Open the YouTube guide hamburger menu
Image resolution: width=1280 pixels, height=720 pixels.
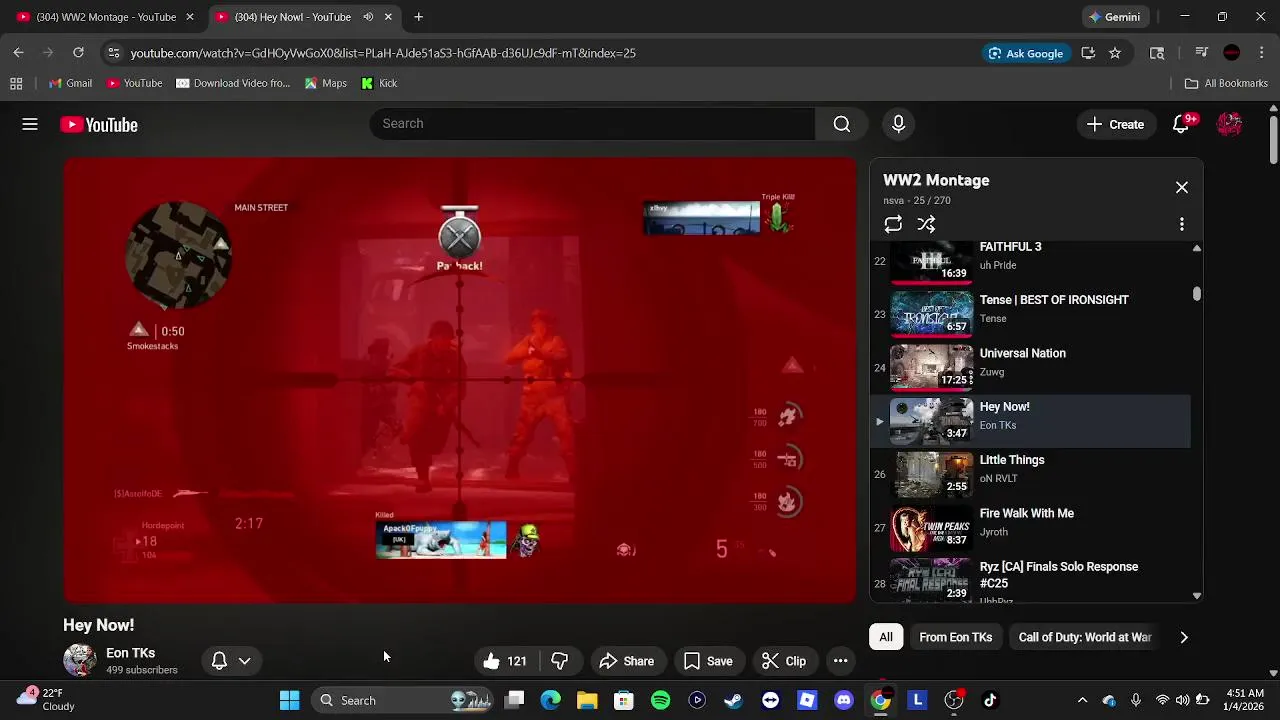click(30, 124)
